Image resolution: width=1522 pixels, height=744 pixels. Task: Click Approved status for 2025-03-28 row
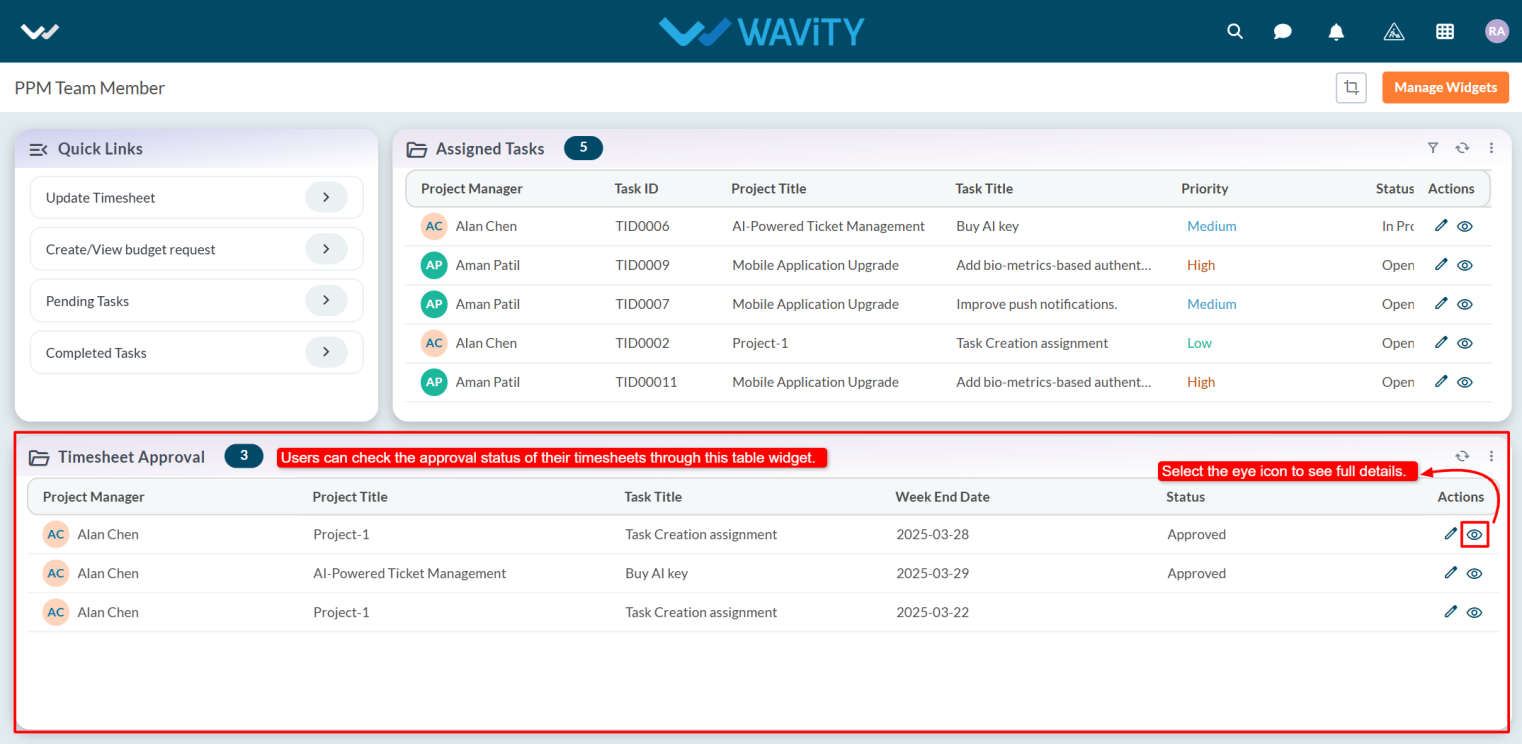(1196, 534)
